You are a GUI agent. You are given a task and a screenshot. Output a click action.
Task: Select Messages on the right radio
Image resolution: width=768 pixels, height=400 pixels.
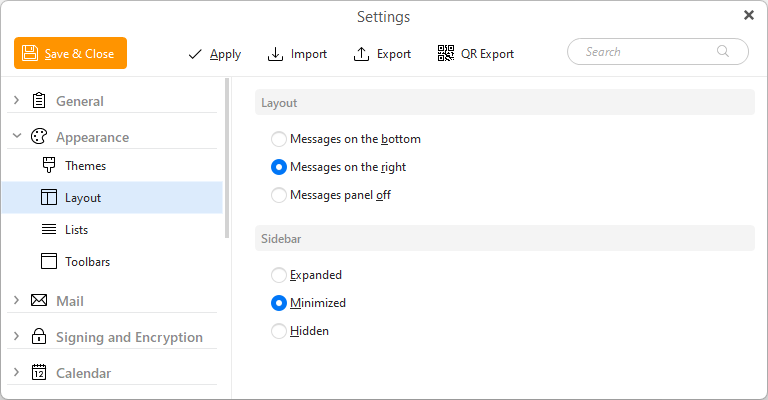tap(279, 167)
